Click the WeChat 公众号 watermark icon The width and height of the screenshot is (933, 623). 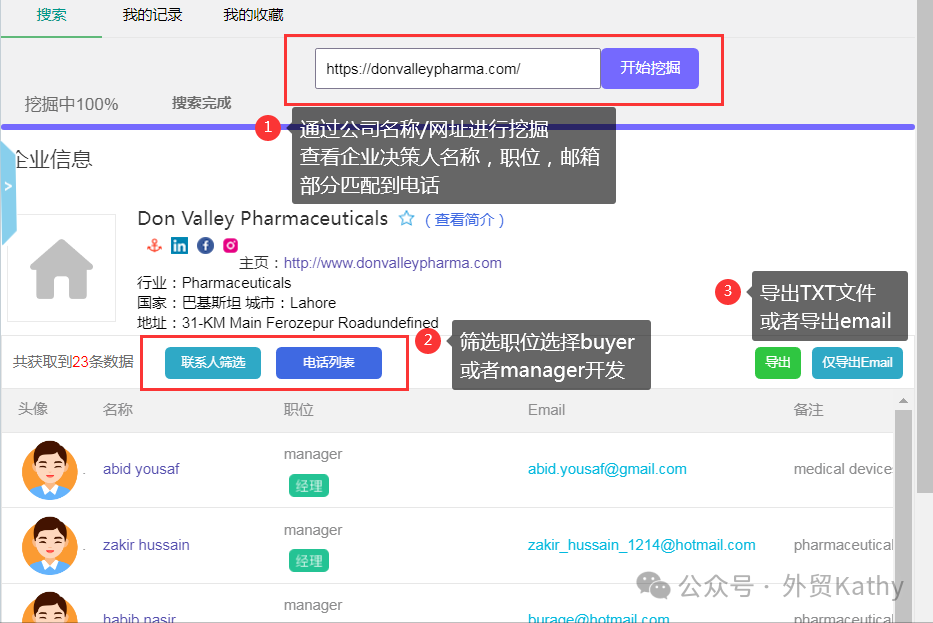(655, 588)
